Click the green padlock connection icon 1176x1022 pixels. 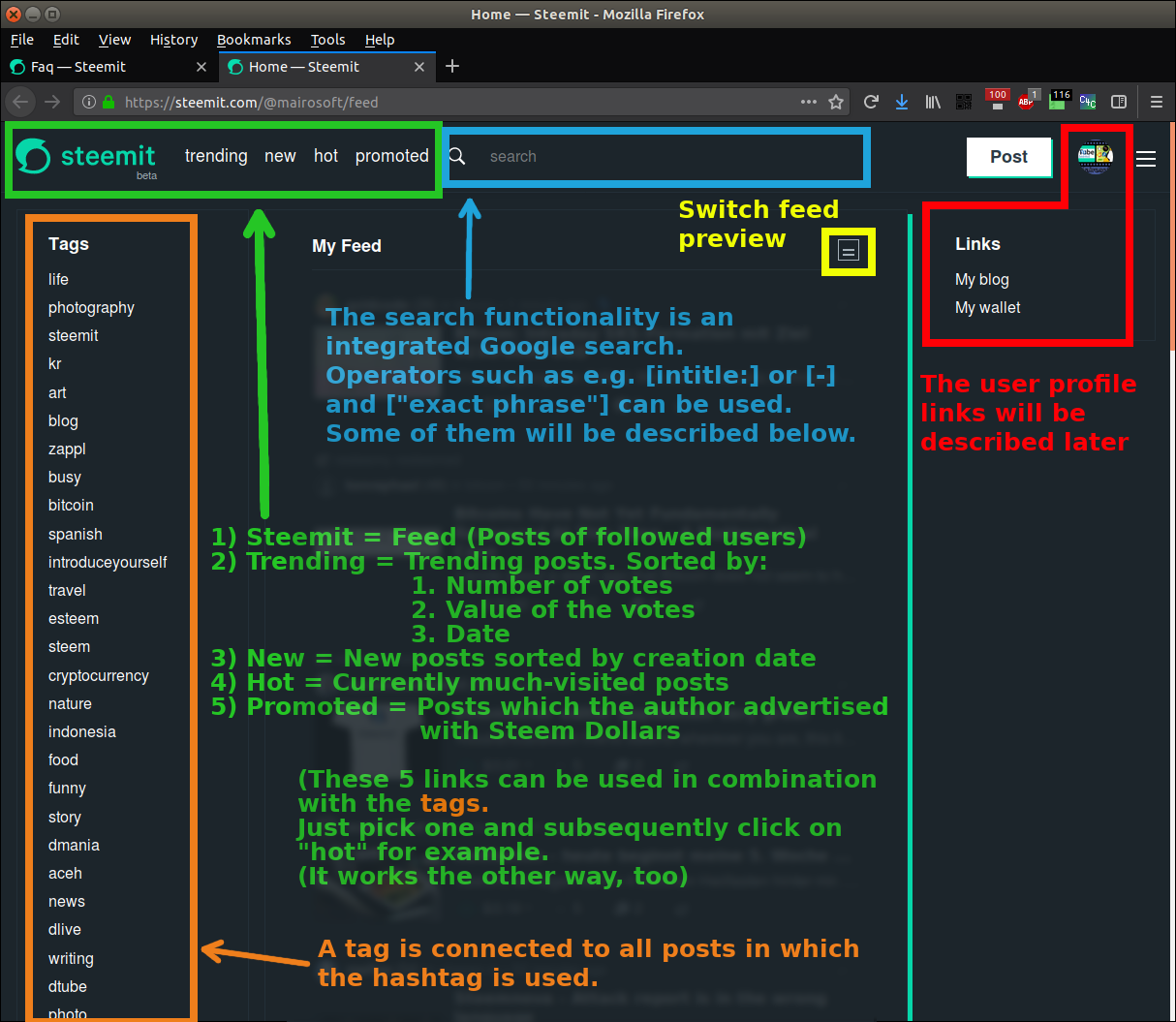tap(108, 102)
